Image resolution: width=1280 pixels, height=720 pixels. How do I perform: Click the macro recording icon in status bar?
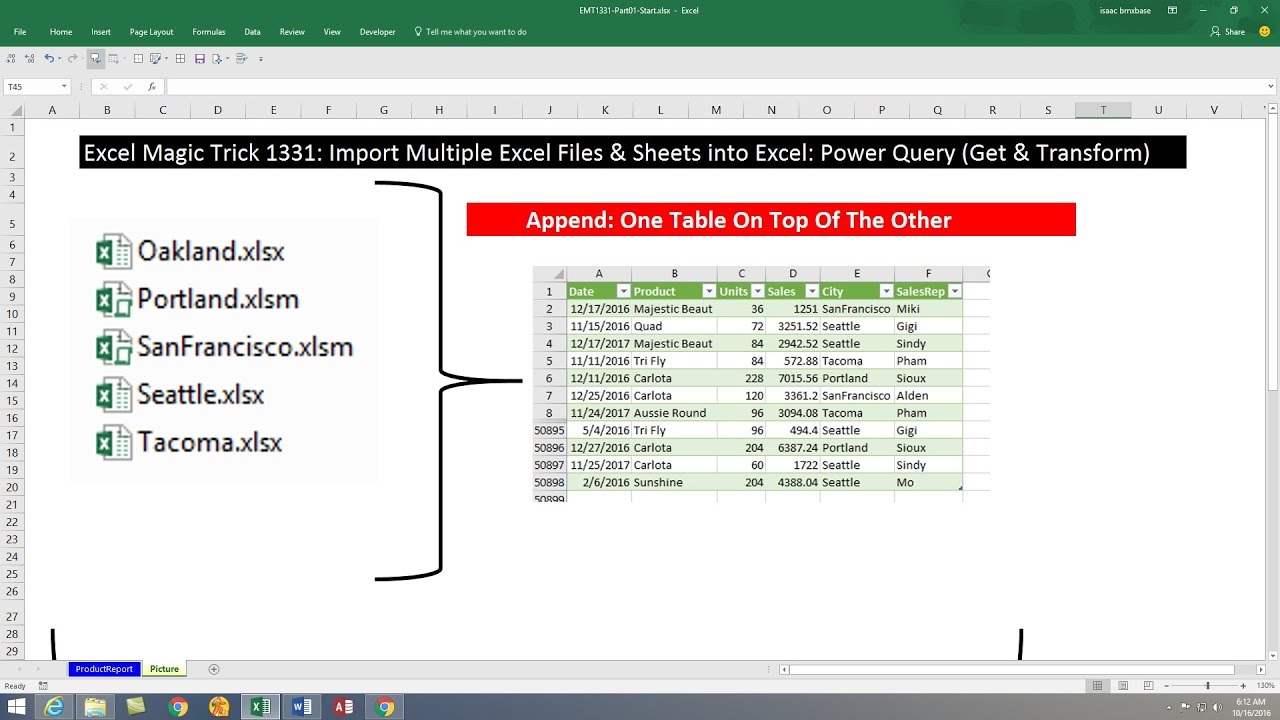[x=43, y=686]
